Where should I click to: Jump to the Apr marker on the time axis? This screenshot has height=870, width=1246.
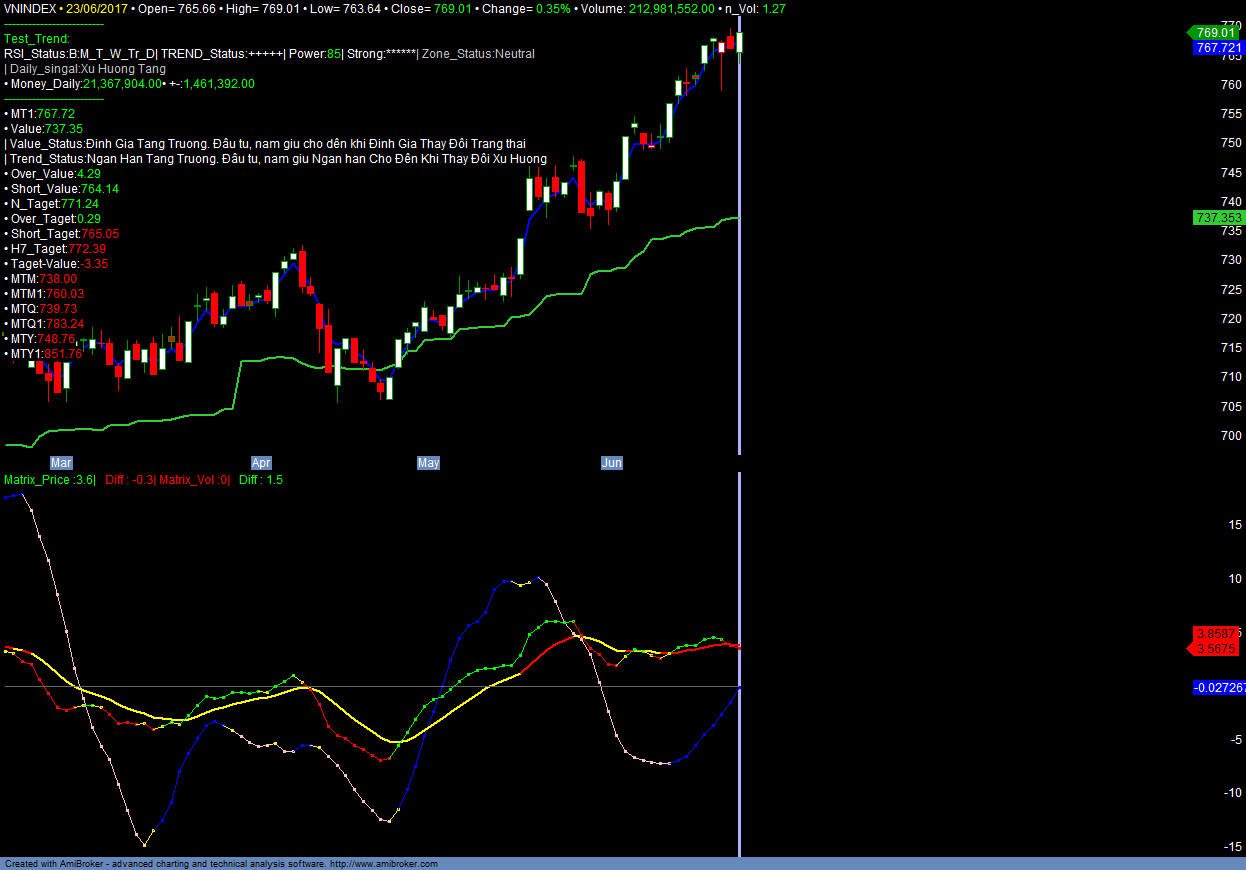pos(261,463)
